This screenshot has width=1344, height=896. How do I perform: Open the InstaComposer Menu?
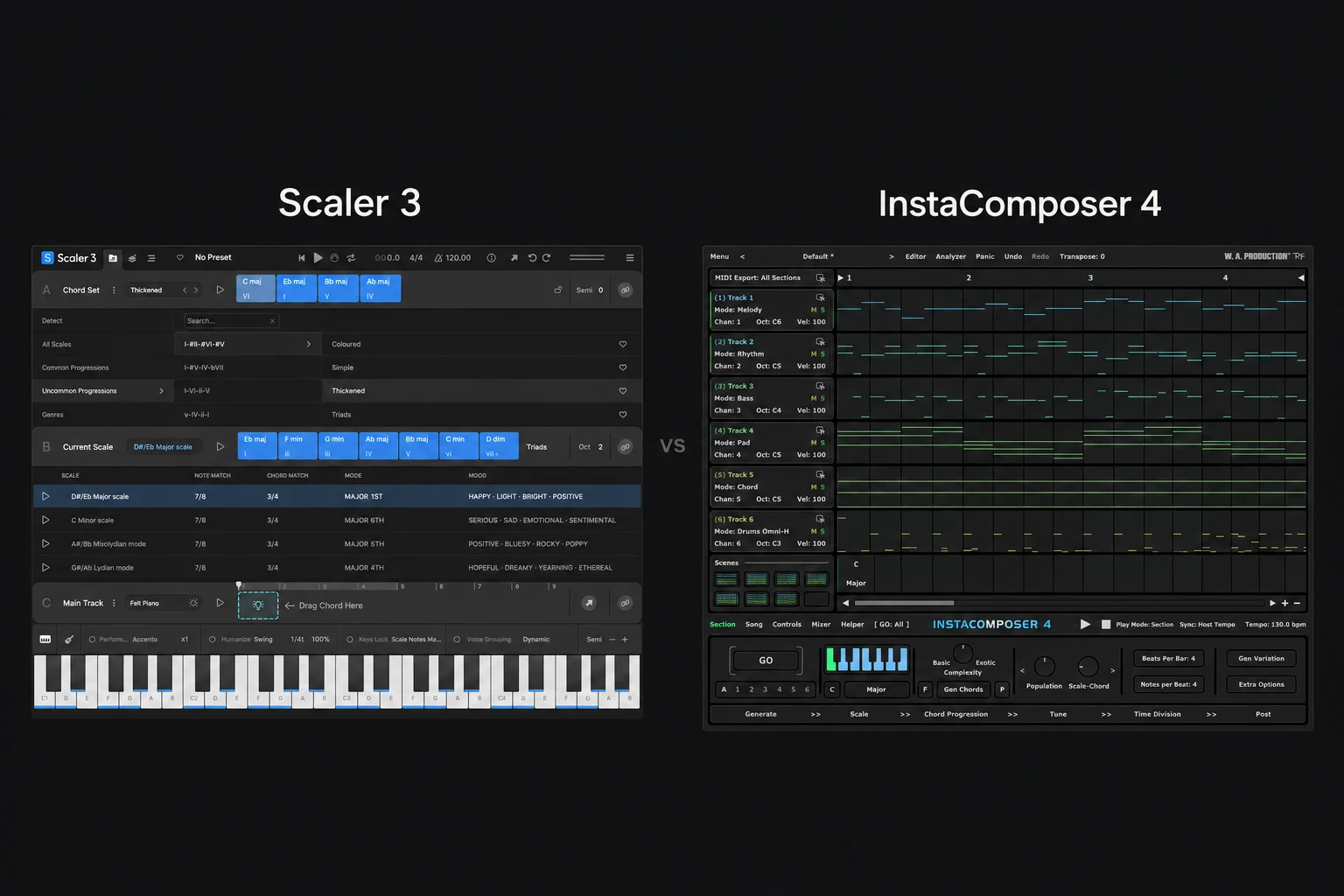pos(719,256)
